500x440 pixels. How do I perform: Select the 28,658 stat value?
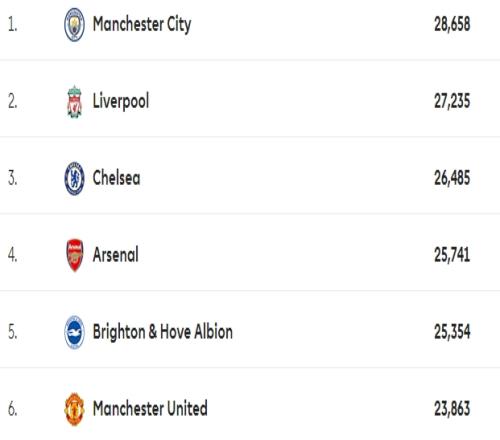(x=452, y=25)
